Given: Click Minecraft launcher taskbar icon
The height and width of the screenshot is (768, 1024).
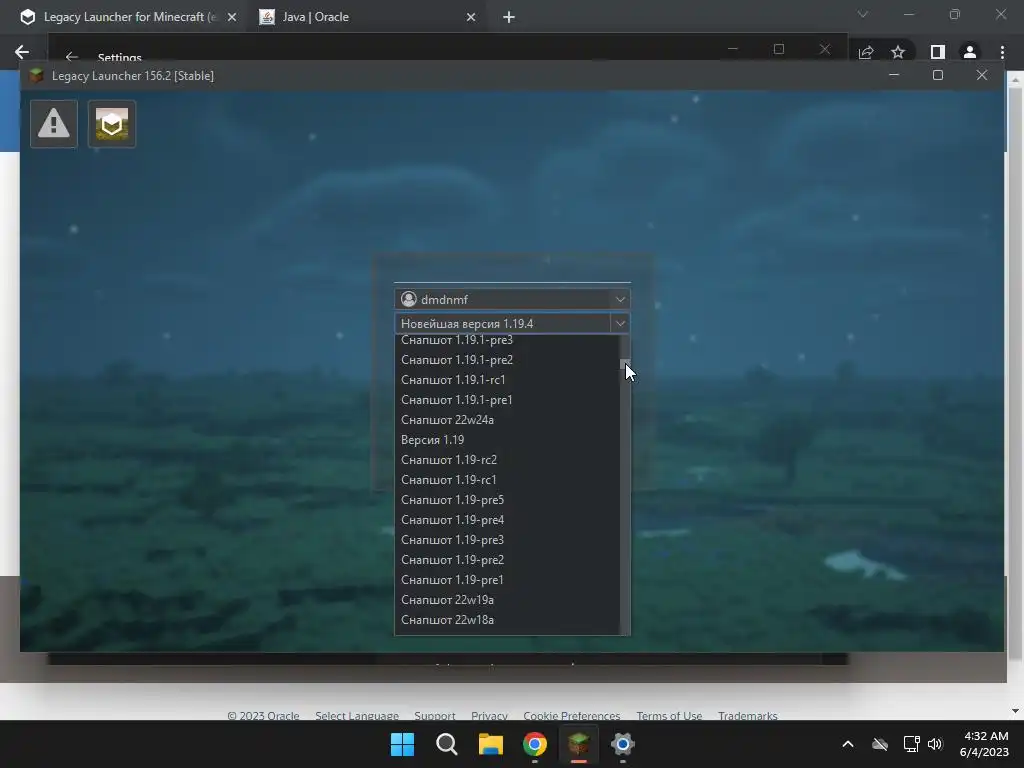Looking at the screenshot, I should [x=579, y=744].
